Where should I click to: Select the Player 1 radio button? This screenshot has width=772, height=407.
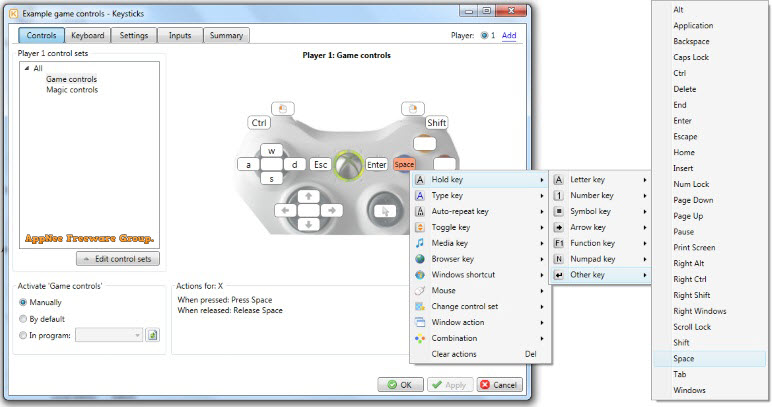[484, 35]
